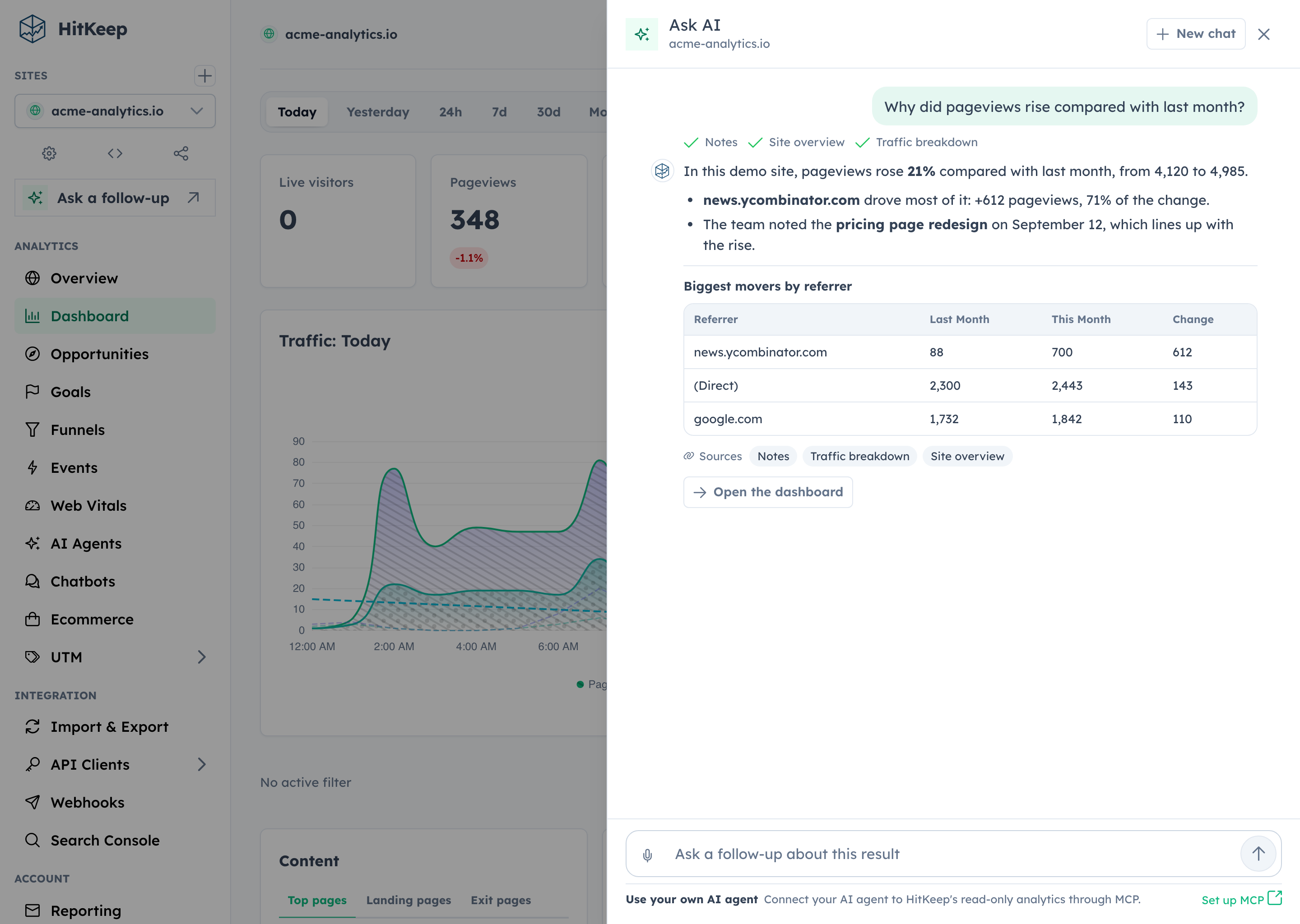
Task: Open Webhooks in Integration section
Action: [115, 802]
